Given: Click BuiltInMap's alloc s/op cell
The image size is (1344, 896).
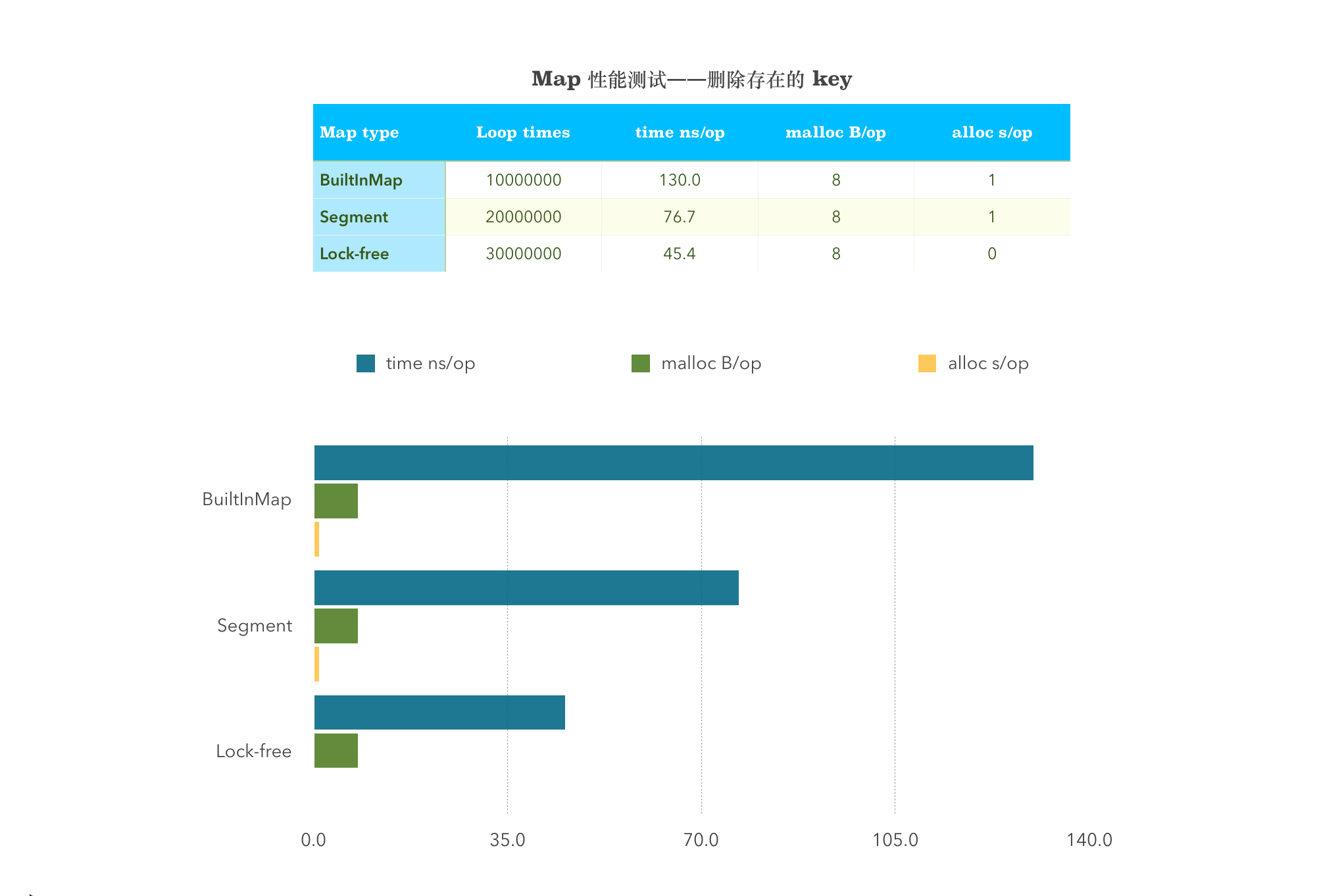Looking at the screenshot, I should [x=992, y=180].
